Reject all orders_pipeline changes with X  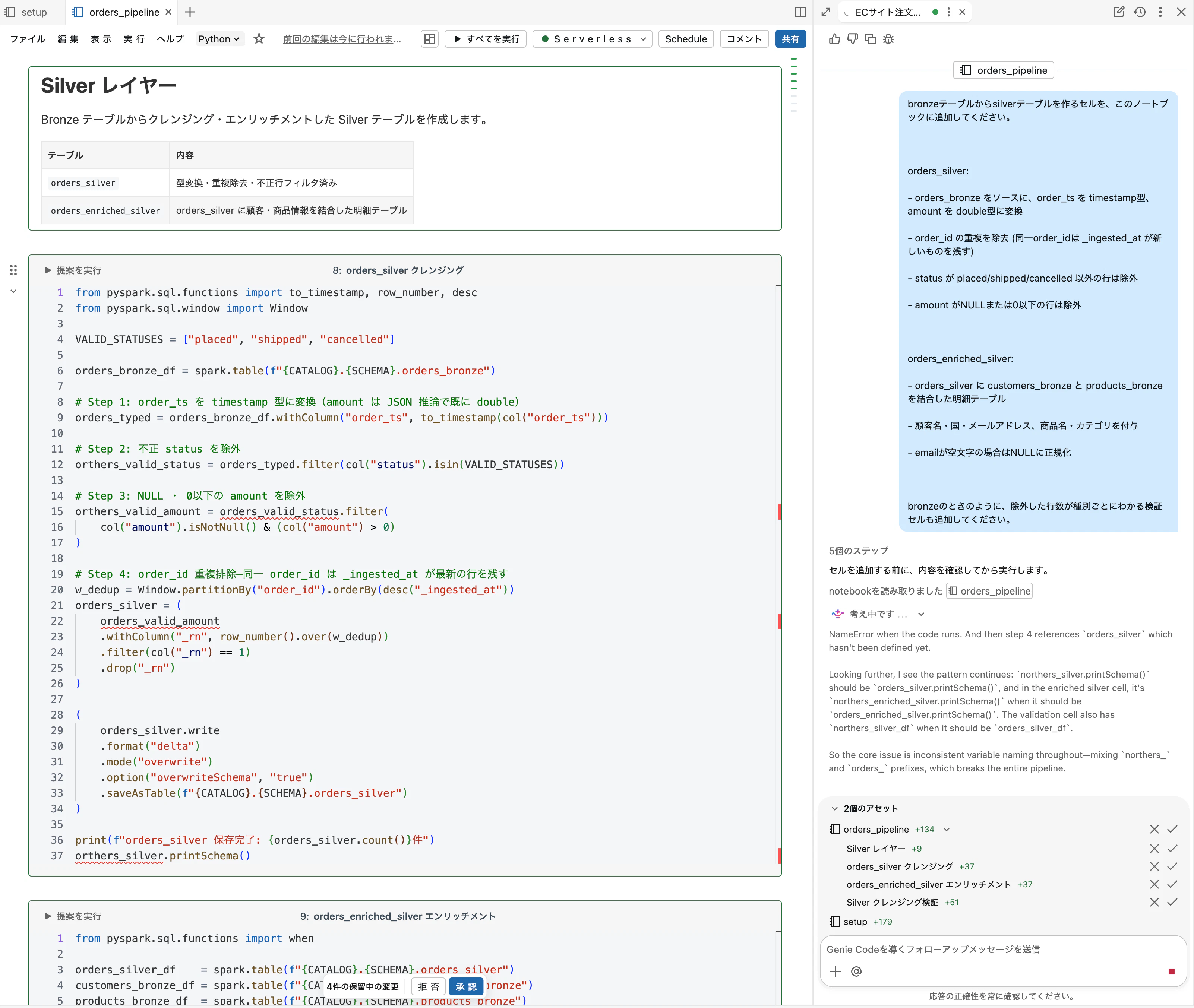pos(1154,829)
